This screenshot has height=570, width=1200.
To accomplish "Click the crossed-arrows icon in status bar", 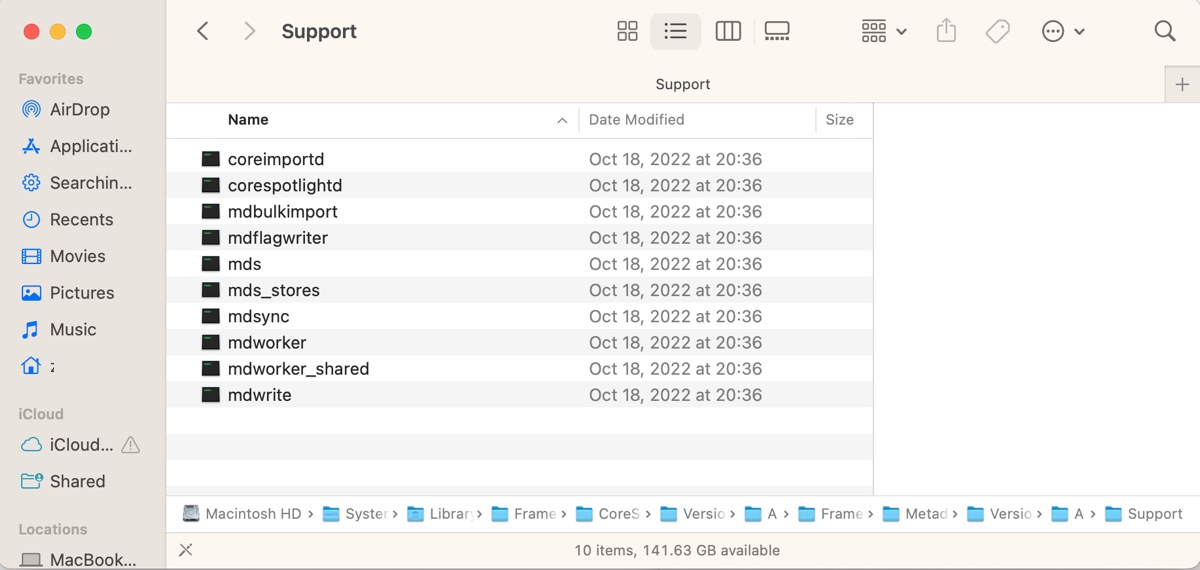I will coord(185,550).
